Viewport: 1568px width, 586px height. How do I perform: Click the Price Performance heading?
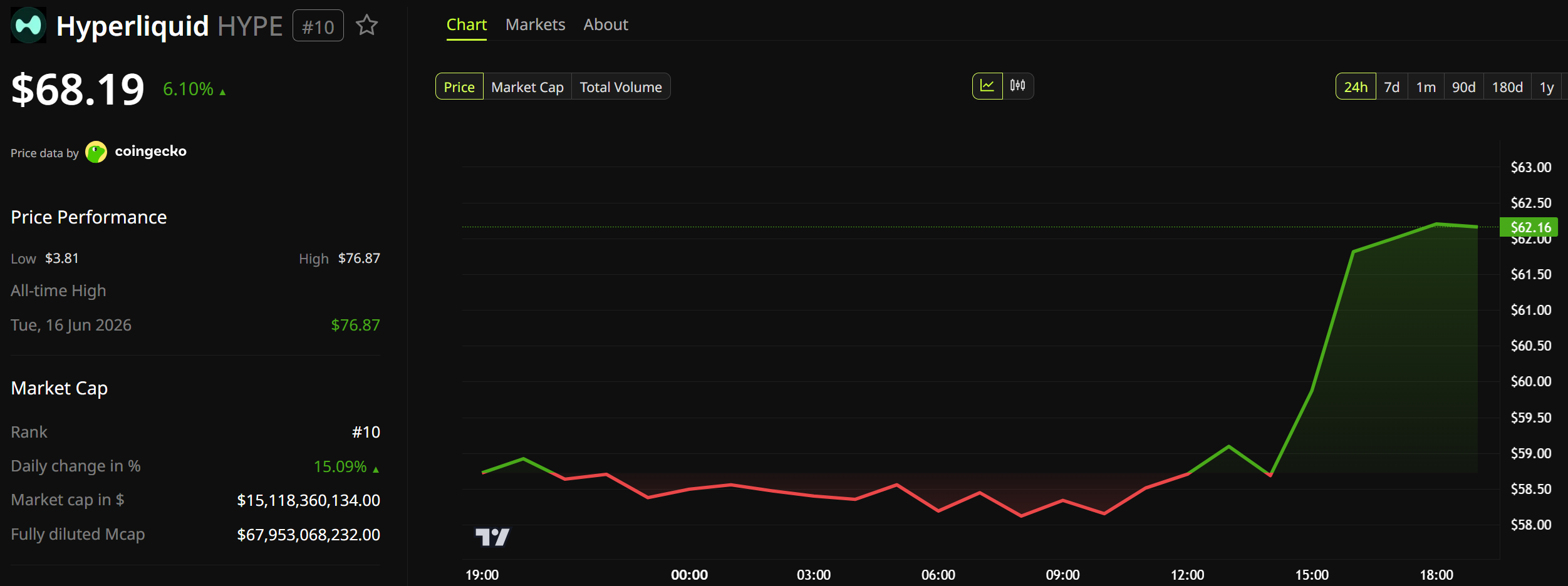coord(89,217)
